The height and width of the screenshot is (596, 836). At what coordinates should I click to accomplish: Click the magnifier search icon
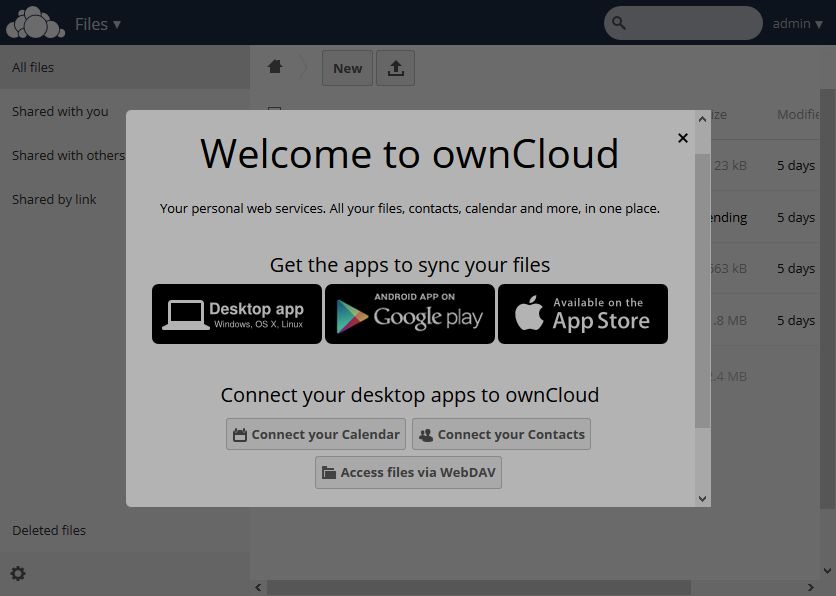(618, 23)
